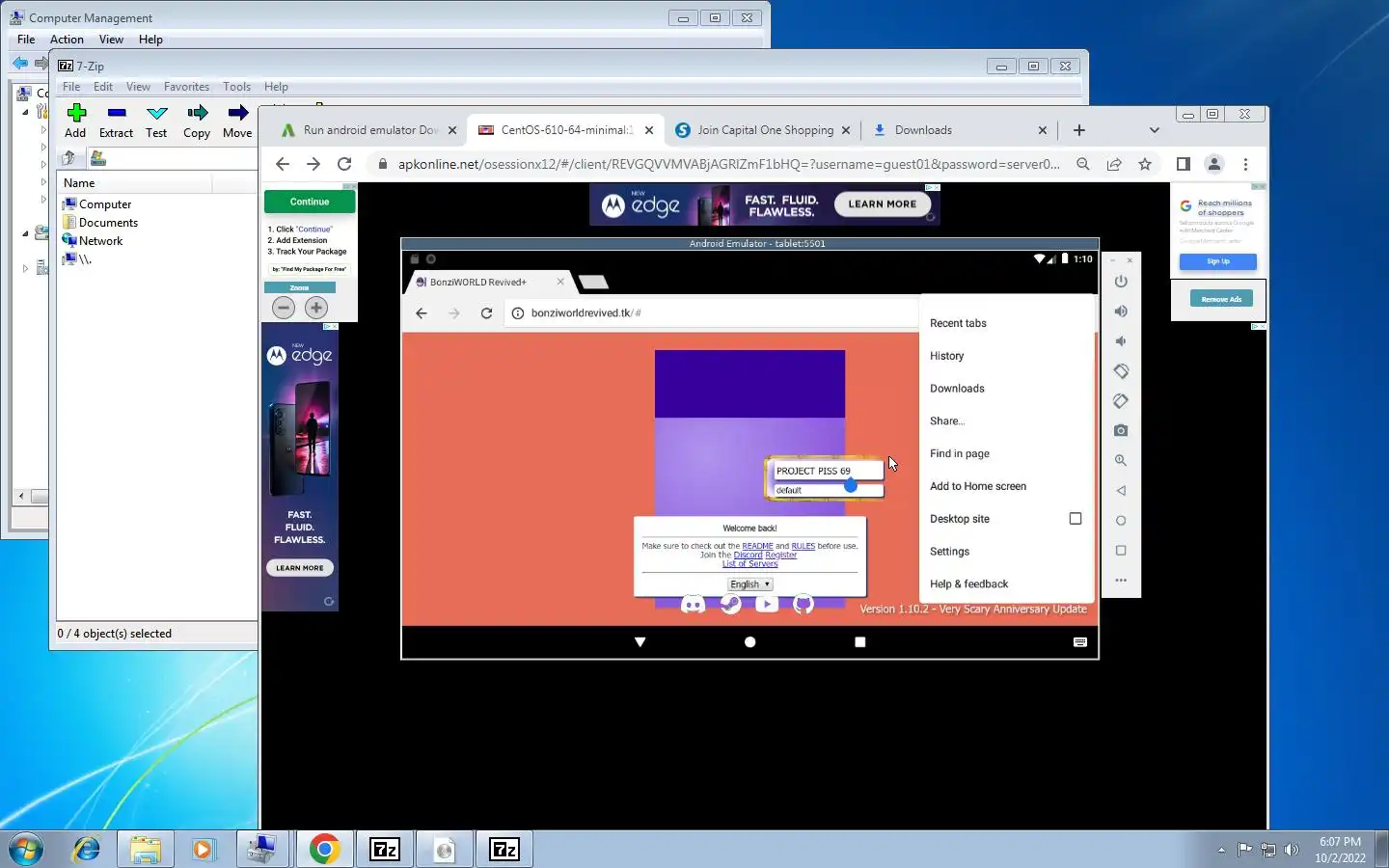1389x868 pixels.
Task: Click the RULES link
Action: pyautogui.click(x=803, y=546)
